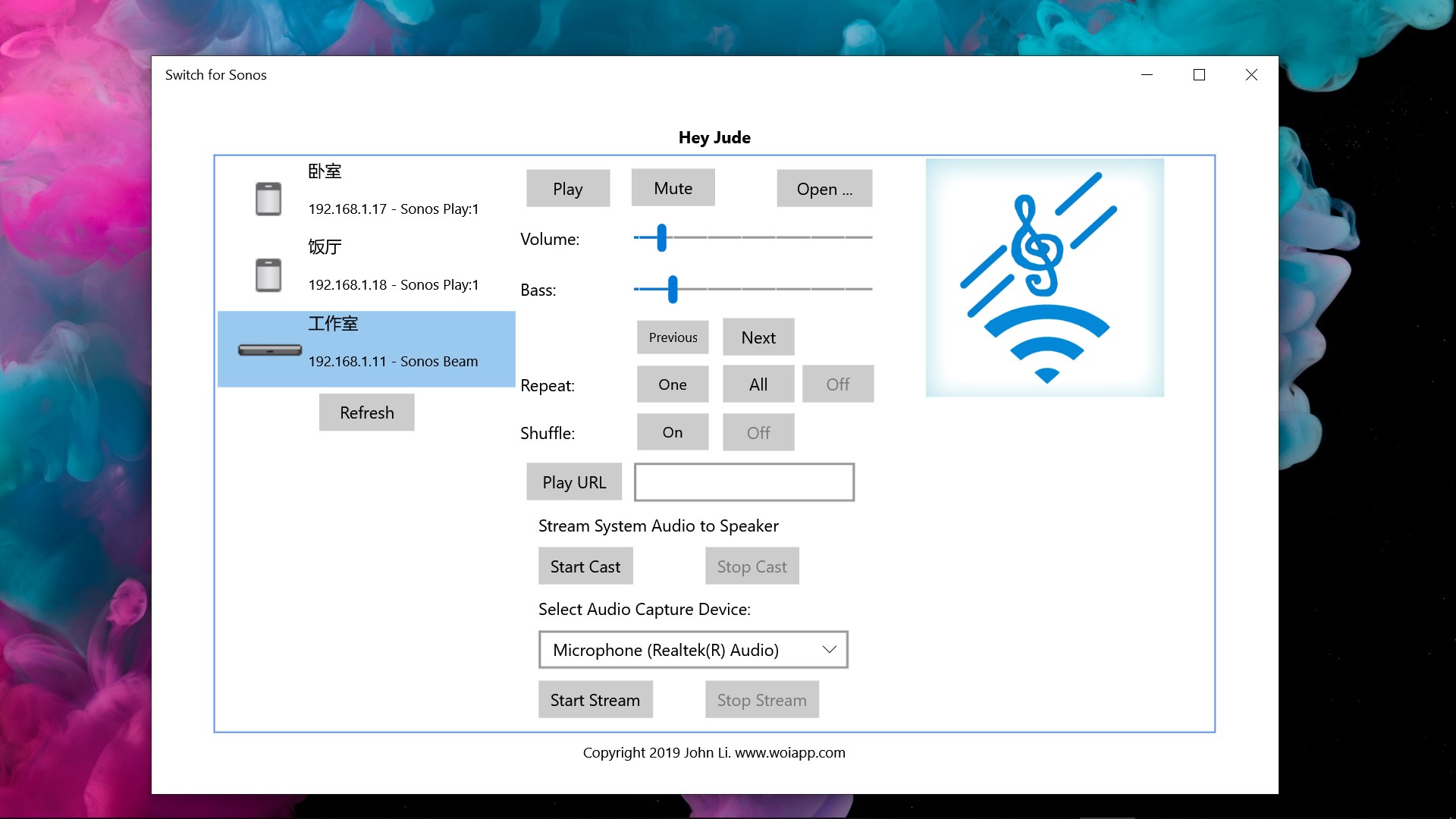Go to the Previous track
Image resolution: width=1456 pixels, height=819 pixels.
click(673, 337)
